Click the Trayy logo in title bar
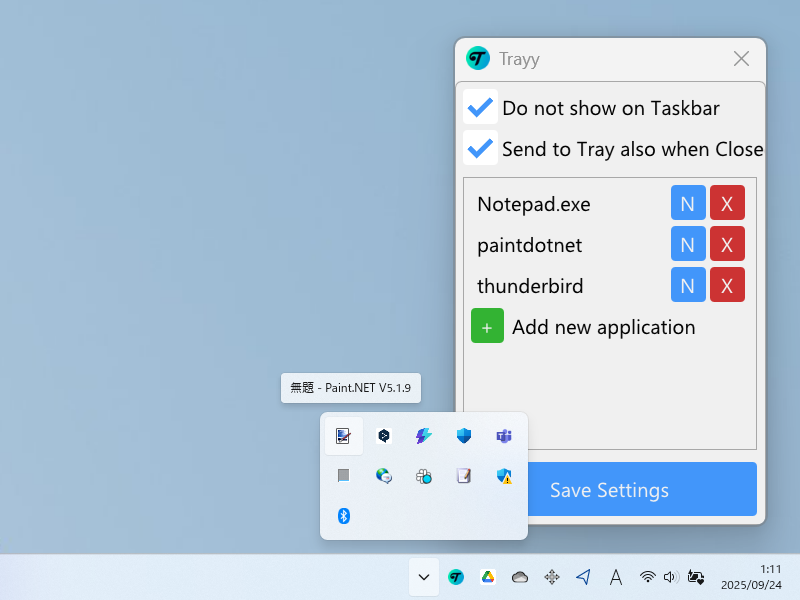This screenshot has width=800, height=600. coord(478,58)
